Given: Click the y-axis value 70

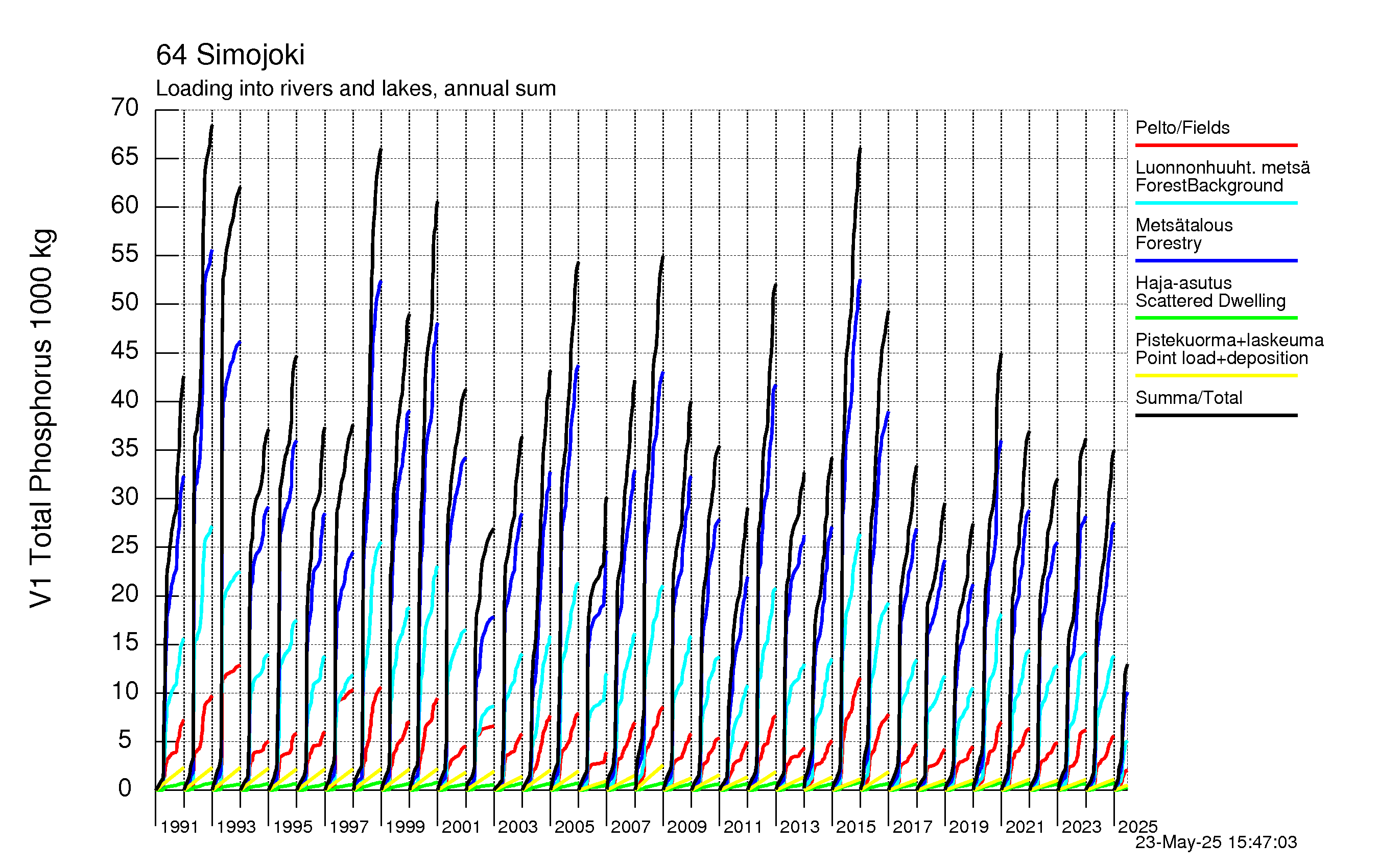Looking at the screenshot, I should (x=125, y=108).
